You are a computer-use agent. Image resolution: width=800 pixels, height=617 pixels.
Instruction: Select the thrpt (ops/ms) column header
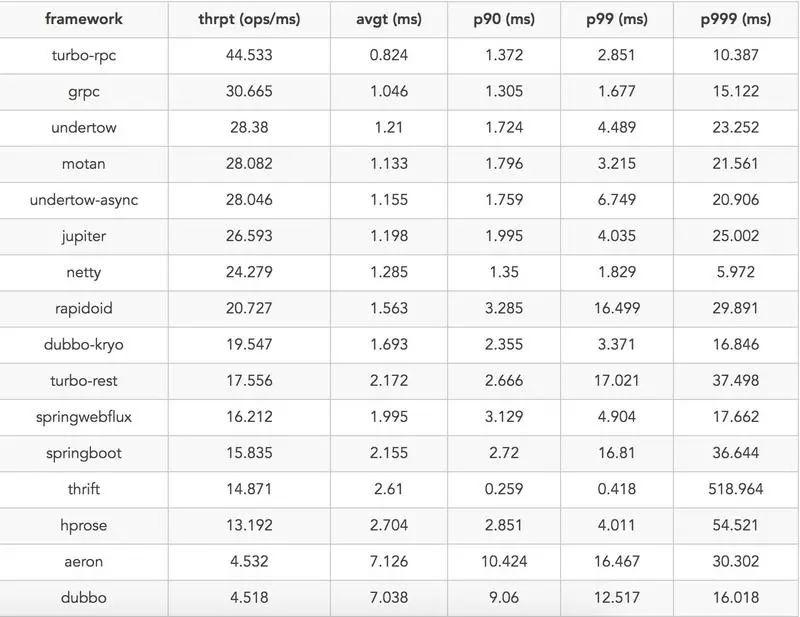(249, 19)
